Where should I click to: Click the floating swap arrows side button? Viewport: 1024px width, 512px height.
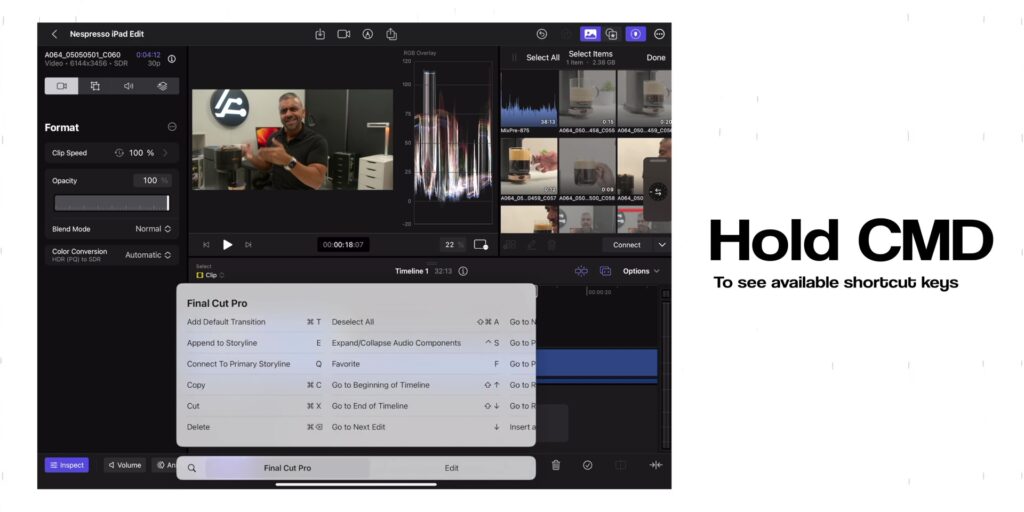[658, 191]
